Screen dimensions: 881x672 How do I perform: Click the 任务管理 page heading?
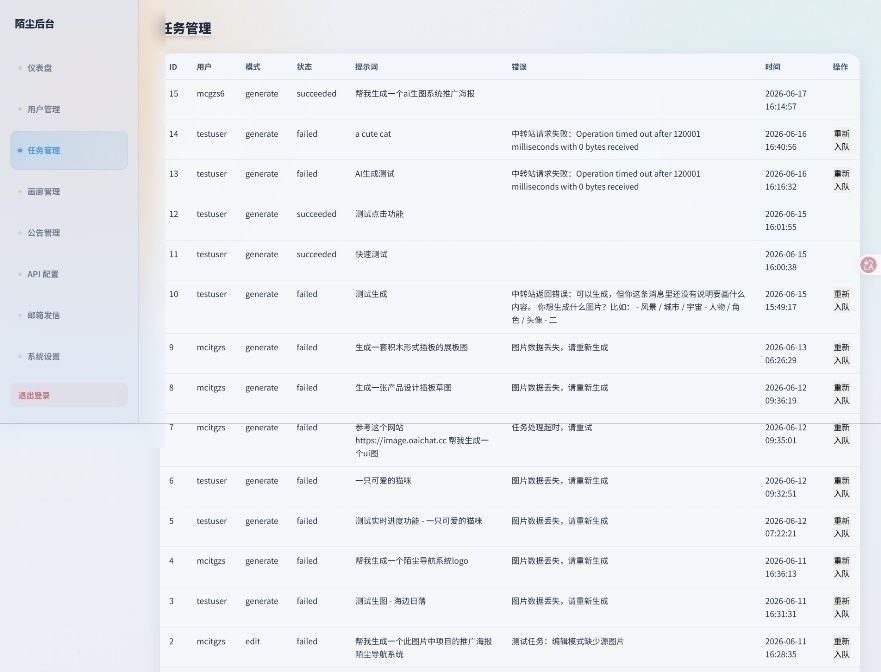click(x=188, y=29)
